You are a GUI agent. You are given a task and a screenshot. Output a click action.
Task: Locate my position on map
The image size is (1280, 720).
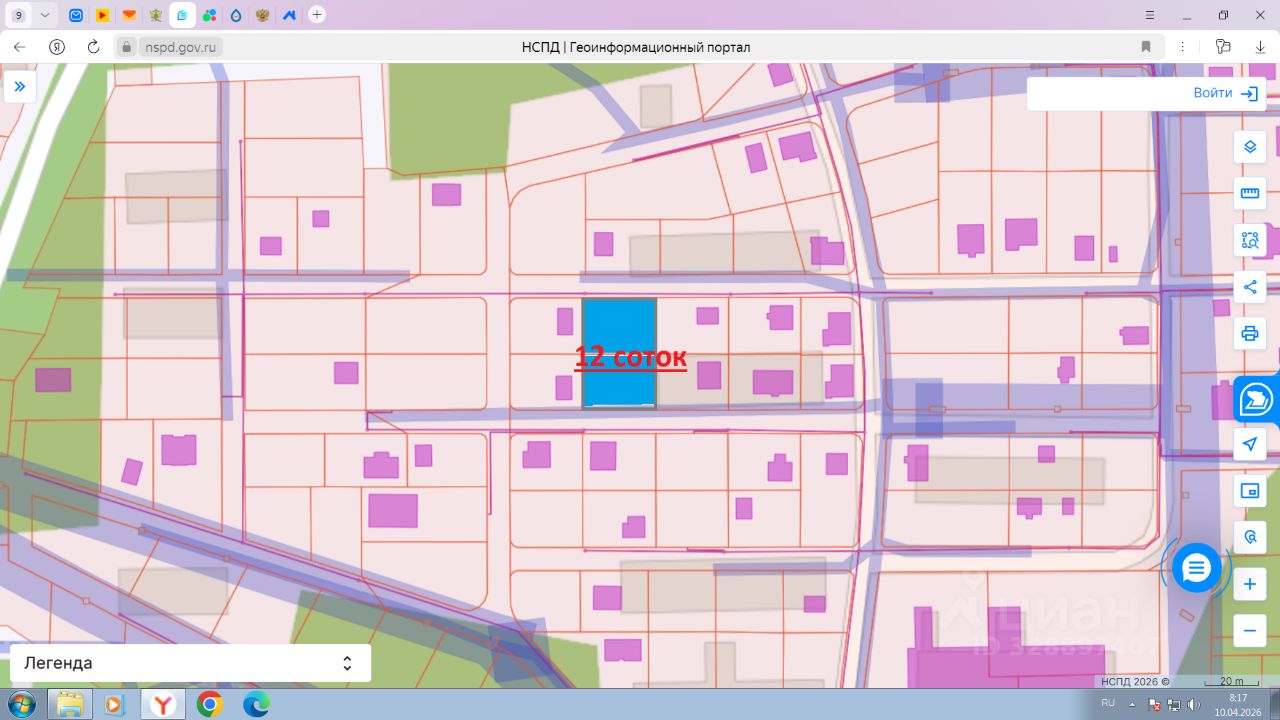pyautogui.click(x=1249, y=444)
